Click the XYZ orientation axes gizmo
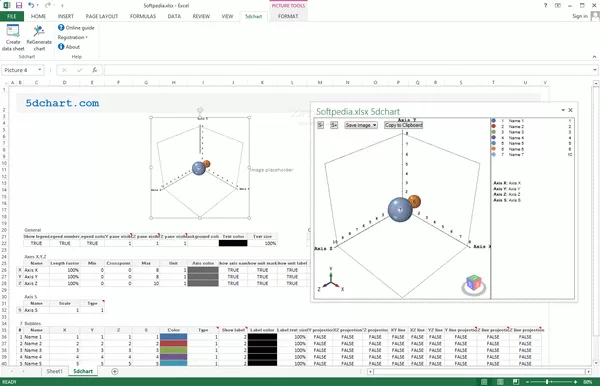 click(331, 280)
